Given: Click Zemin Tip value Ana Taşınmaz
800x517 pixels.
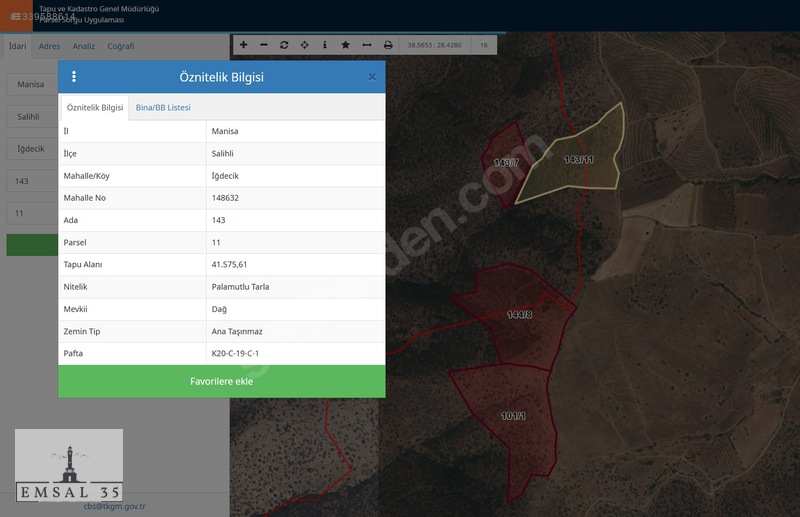Looking at the screenshot, I should click(237, 331).
